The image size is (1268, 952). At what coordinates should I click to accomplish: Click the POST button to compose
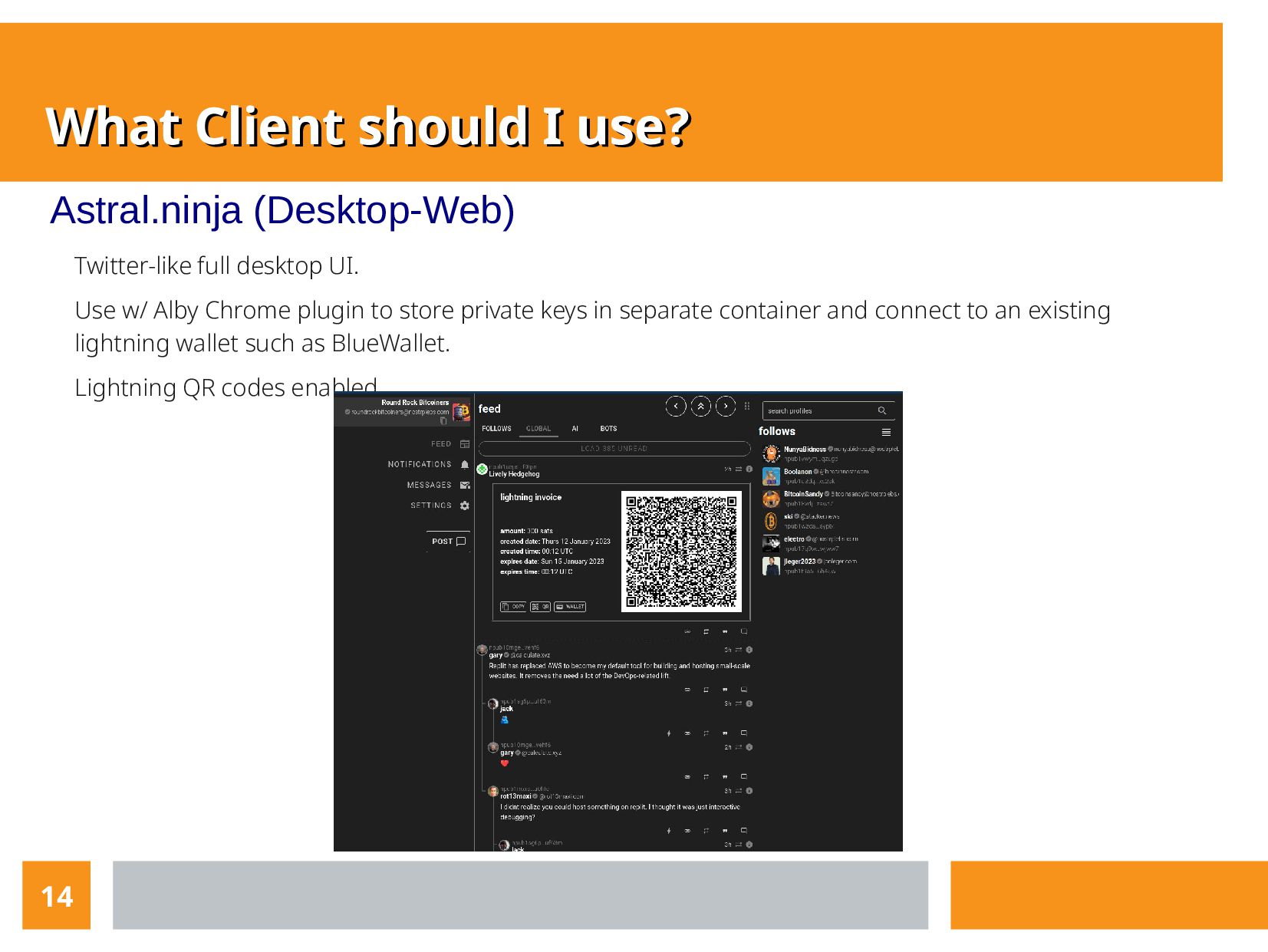(x=449, y=542)
